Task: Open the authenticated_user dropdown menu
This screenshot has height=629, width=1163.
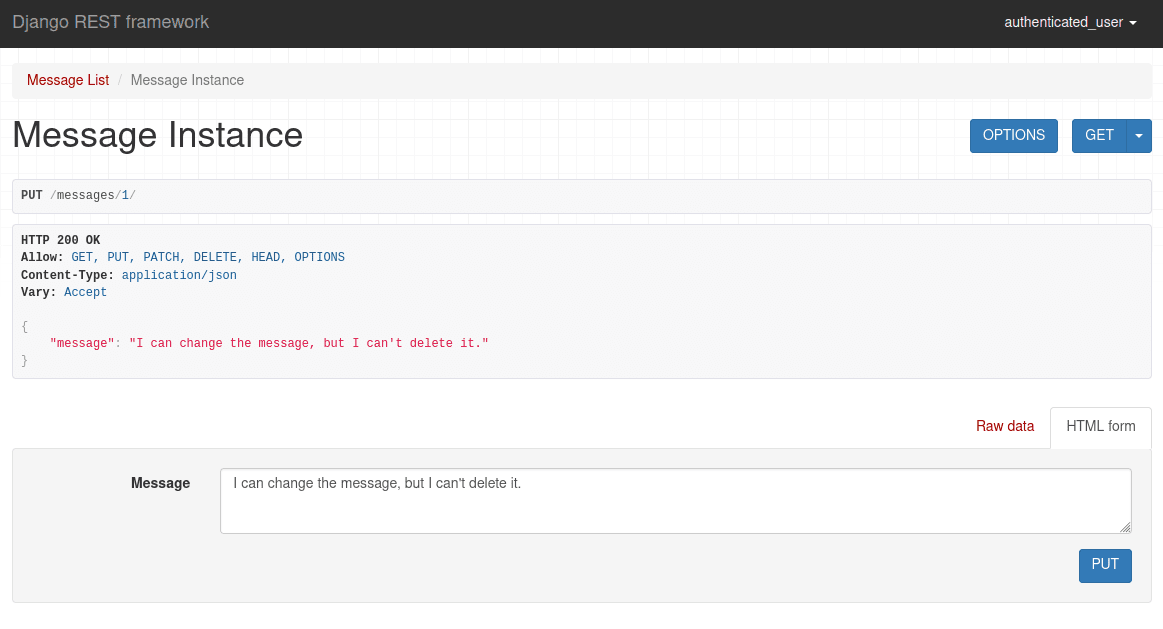Action: tap(1070, 22)
